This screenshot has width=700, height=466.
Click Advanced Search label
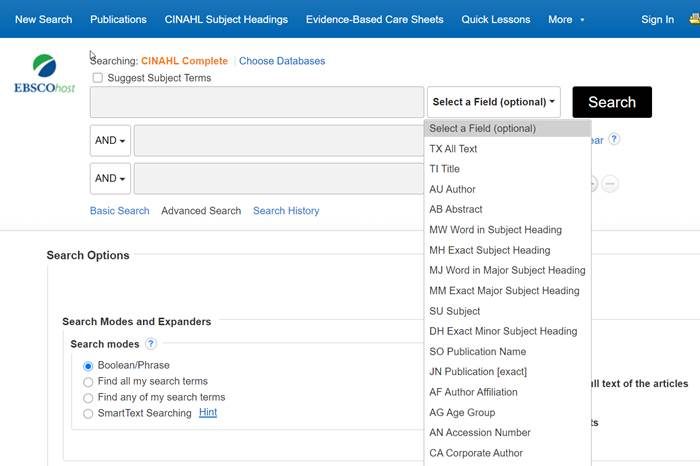[201, 211]
